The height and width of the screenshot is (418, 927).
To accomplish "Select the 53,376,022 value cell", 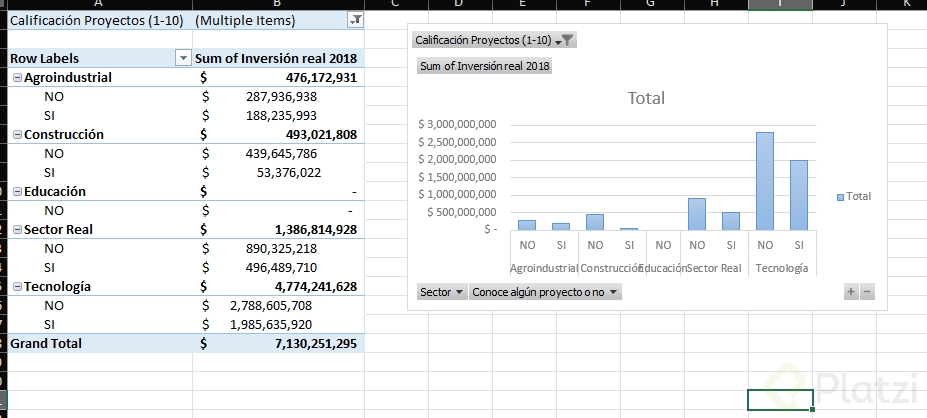I will pyautogui.click(x=278, y=173).
